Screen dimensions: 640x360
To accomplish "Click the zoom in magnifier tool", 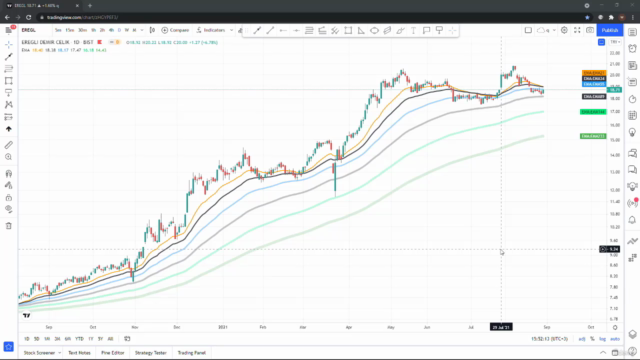I will pyautogui.click(x=9, y=157).
